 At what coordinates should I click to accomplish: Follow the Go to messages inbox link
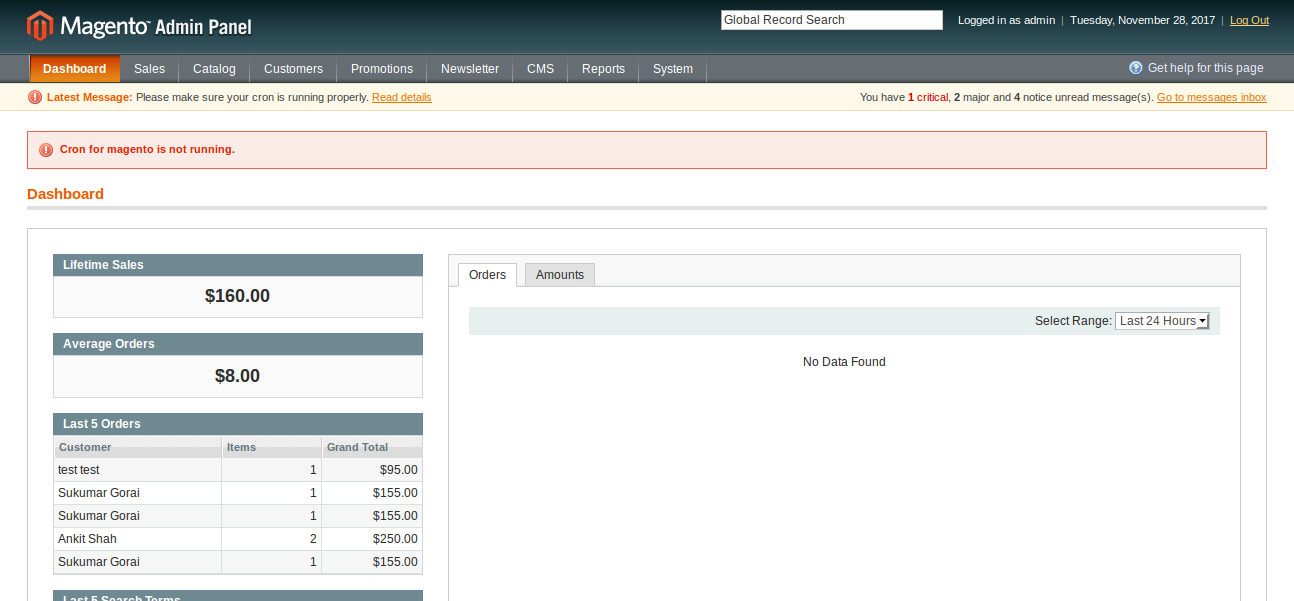tap(1211, 97)
